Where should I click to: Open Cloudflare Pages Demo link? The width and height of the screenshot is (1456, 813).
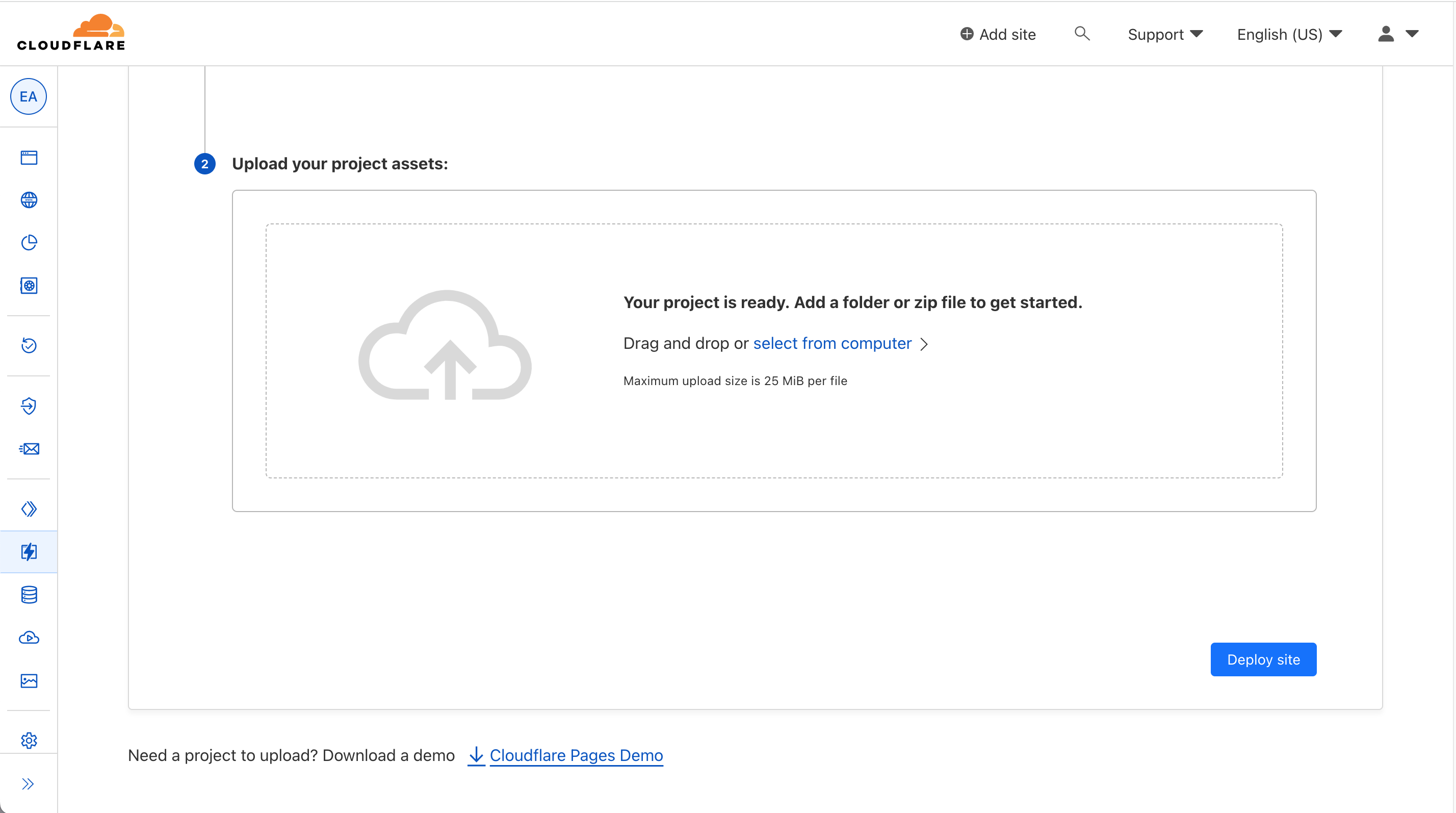point(576,755)
